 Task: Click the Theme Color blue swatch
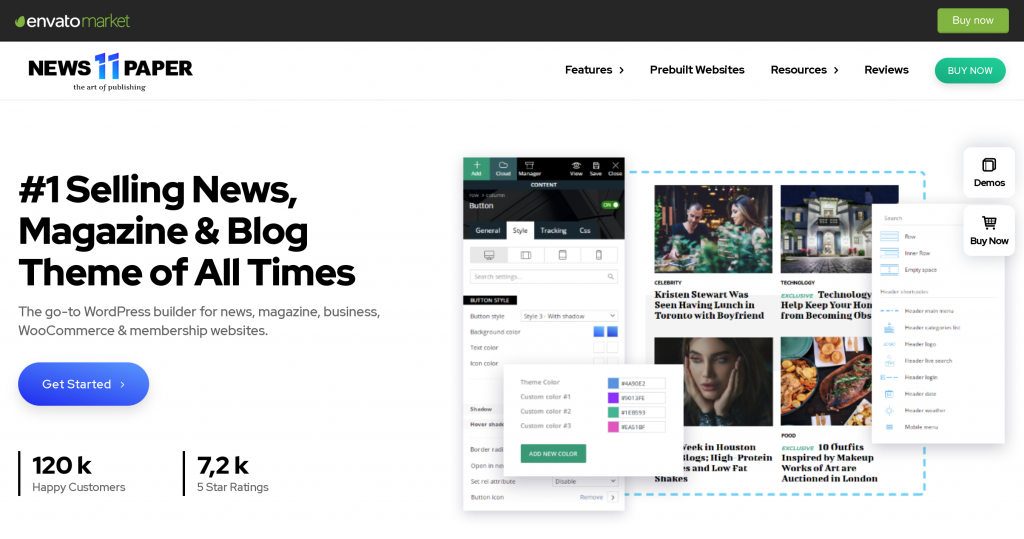pyautogui.click(x=613, y=384)
